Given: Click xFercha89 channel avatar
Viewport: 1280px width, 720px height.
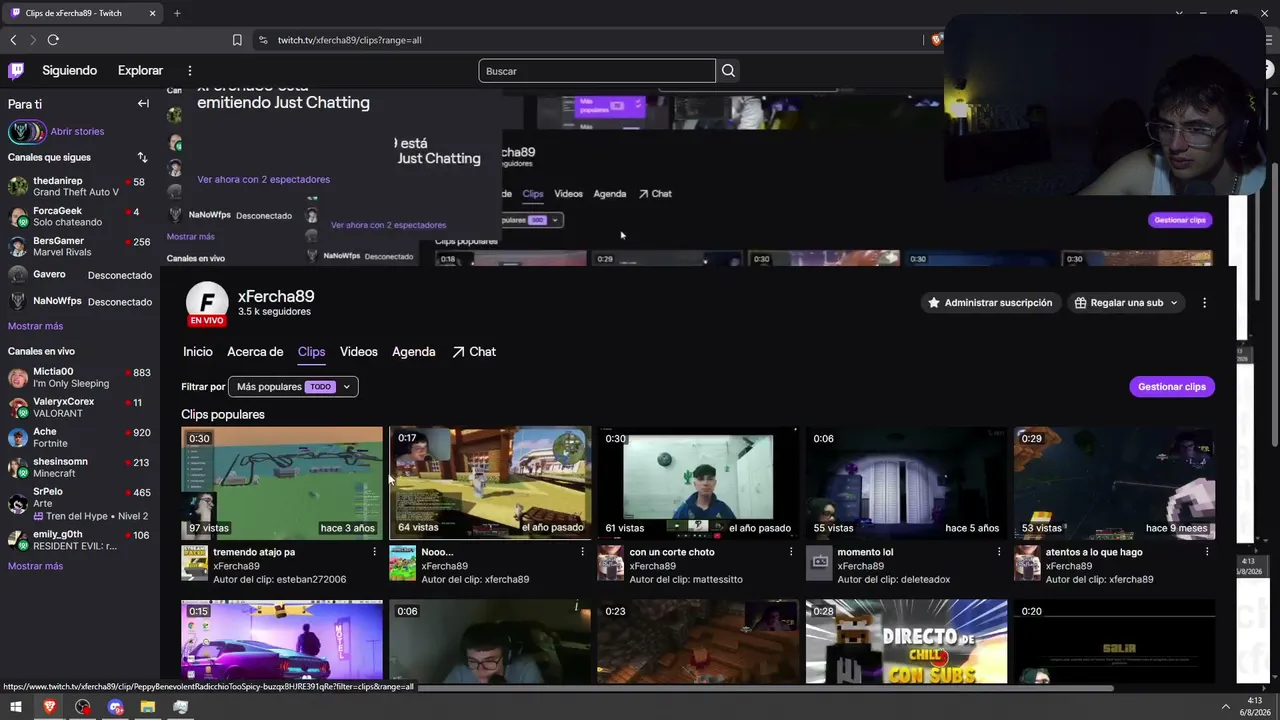Looking at the screenshot, I should (x=207, y=303).
